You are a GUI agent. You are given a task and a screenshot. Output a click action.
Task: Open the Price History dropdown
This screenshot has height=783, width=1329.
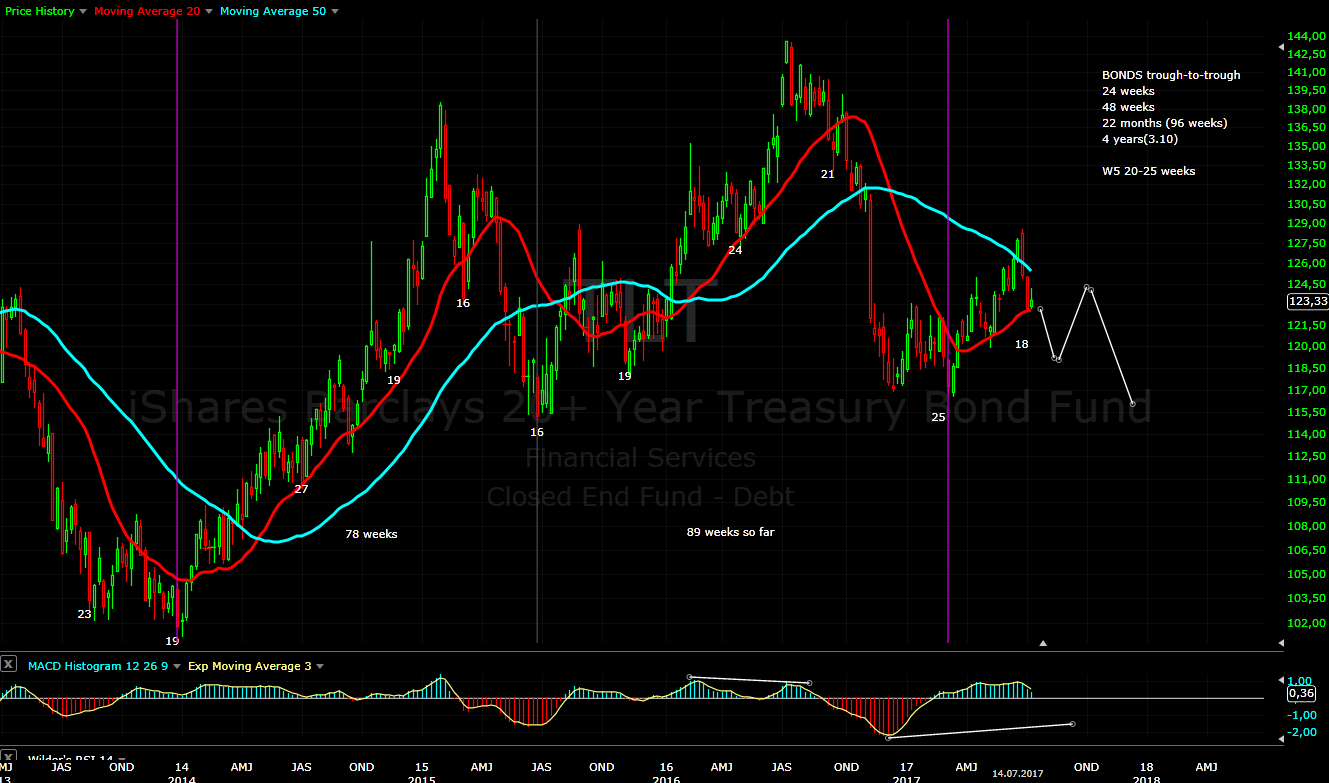(x=82, y=11)
